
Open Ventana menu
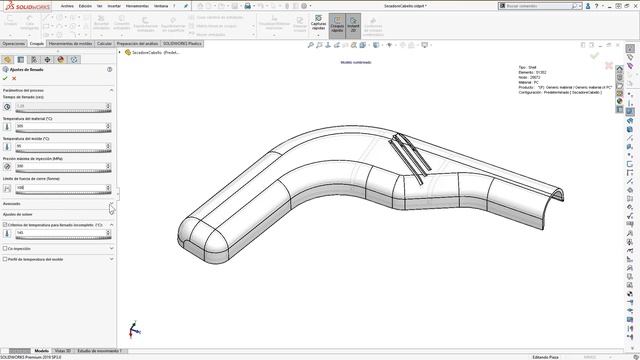pyautogui.click(x=161, y=6)
